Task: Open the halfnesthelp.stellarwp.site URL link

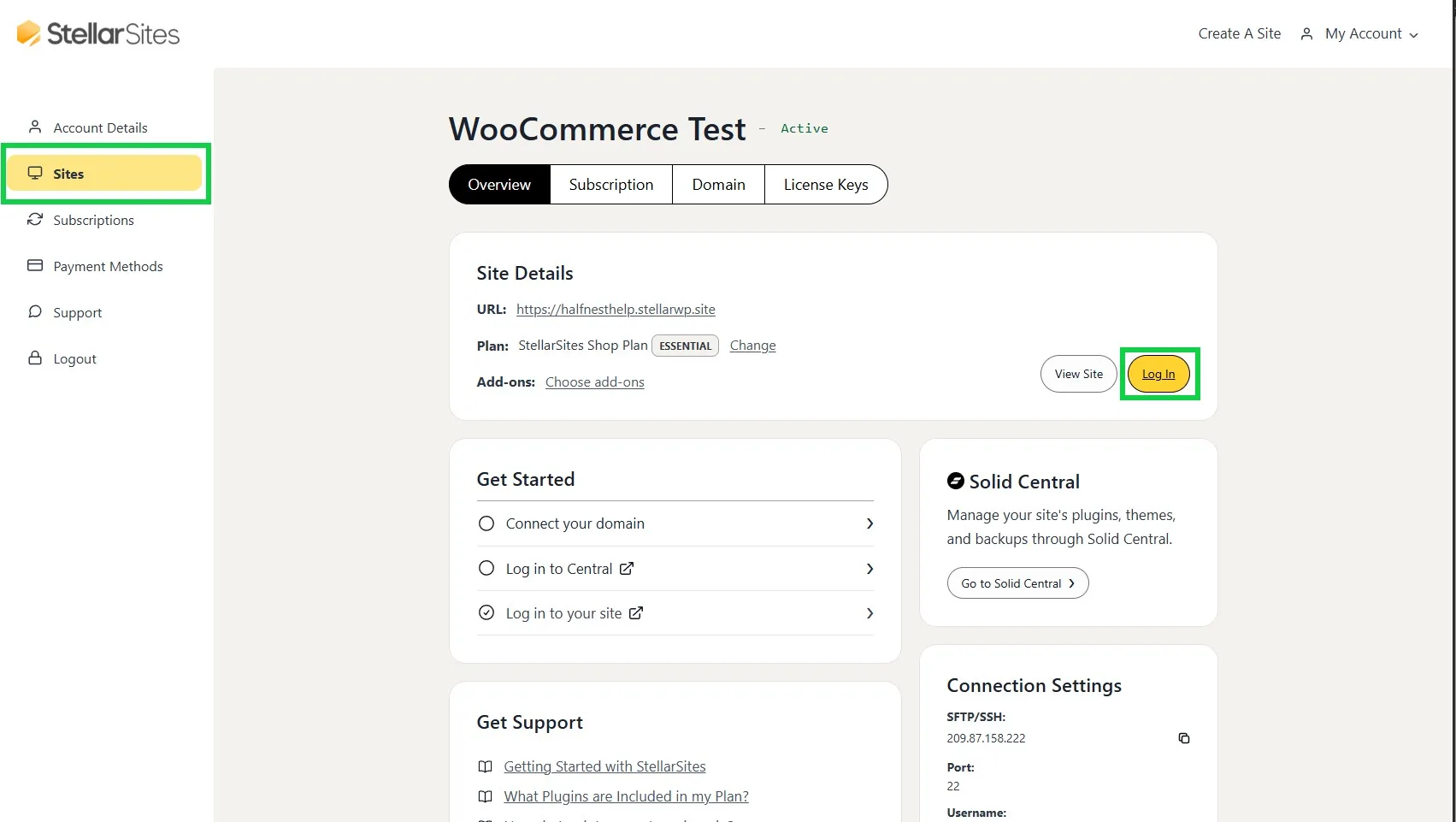Action: point(616,309)
